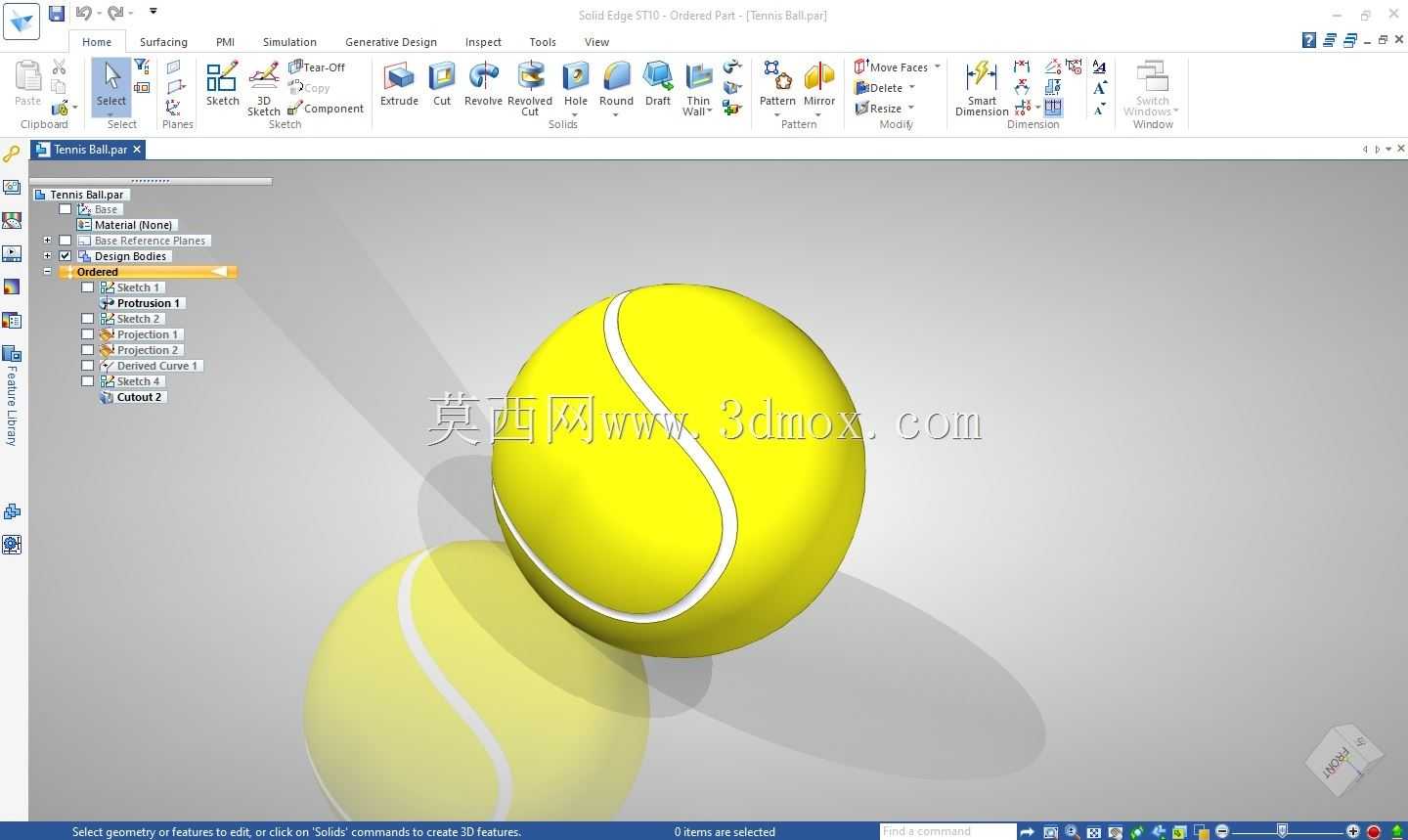Expand the Base Reference Planes node
The height and width of the screenshot is (840, 1408).
point(47,241)
